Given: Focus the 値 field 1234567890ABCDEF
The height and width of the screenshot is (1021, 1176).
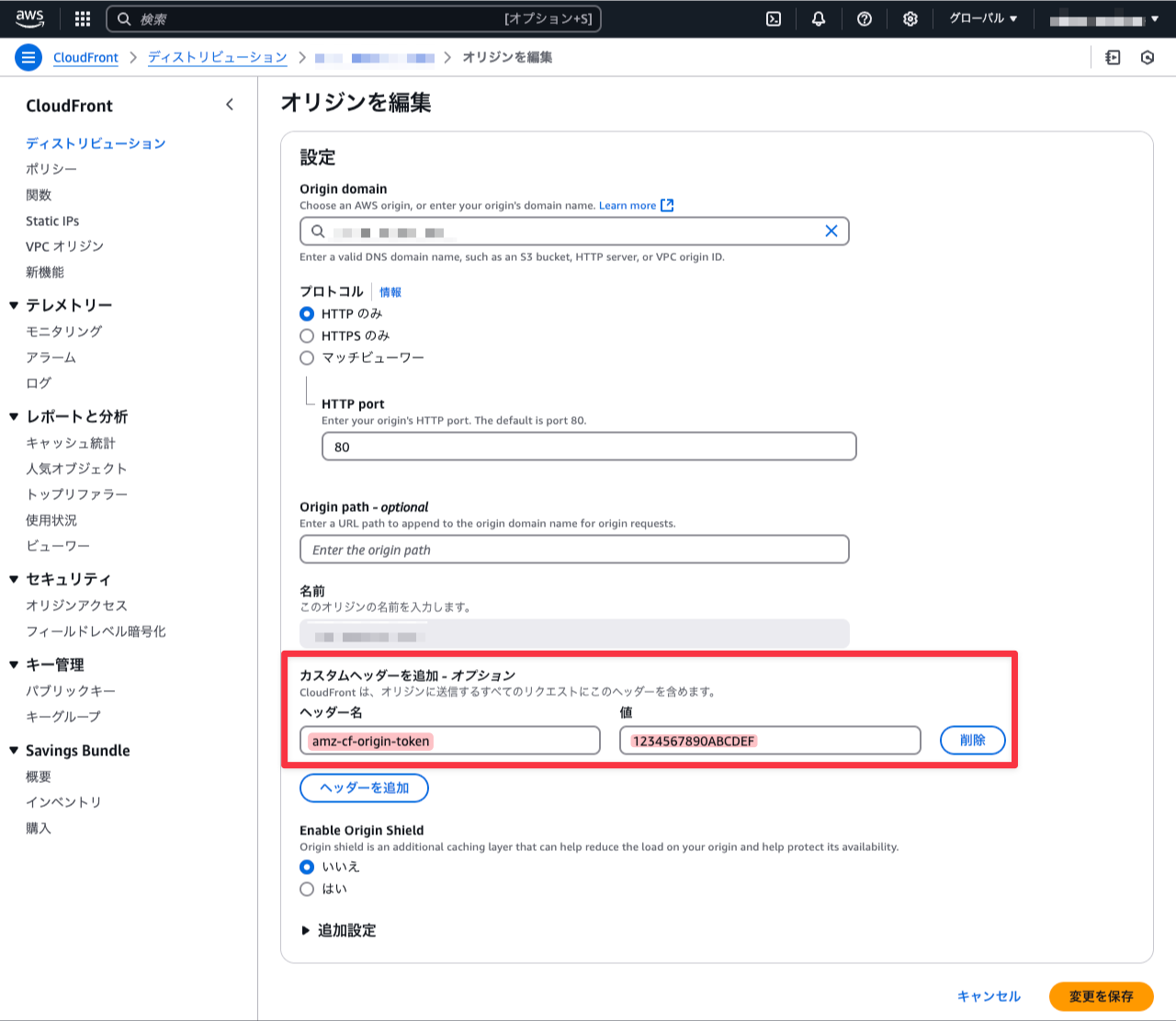Looking at the screenshot, I should tap(770, 741).
